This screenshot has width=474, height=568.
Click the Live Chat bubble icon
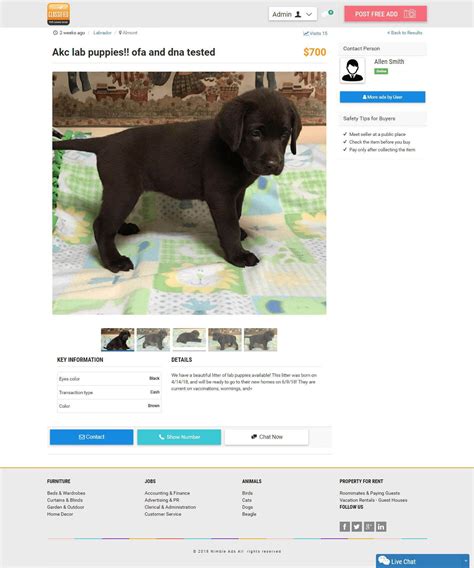[384, 561]
